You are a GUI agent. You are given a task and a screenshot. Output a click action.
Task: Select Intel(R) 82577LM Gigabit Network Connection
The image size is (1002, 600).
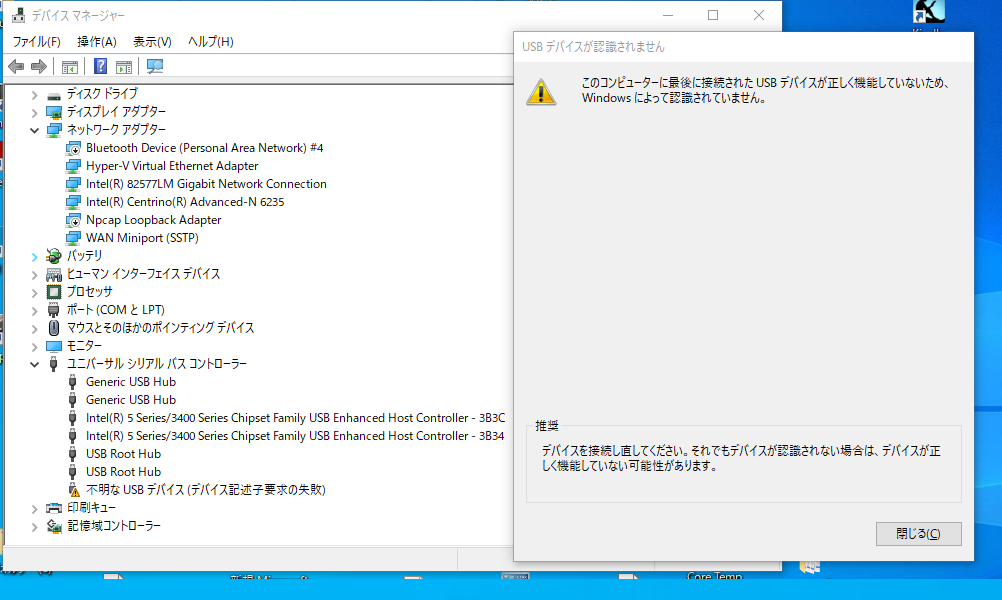pyautogui.click(x=206, y=183)
